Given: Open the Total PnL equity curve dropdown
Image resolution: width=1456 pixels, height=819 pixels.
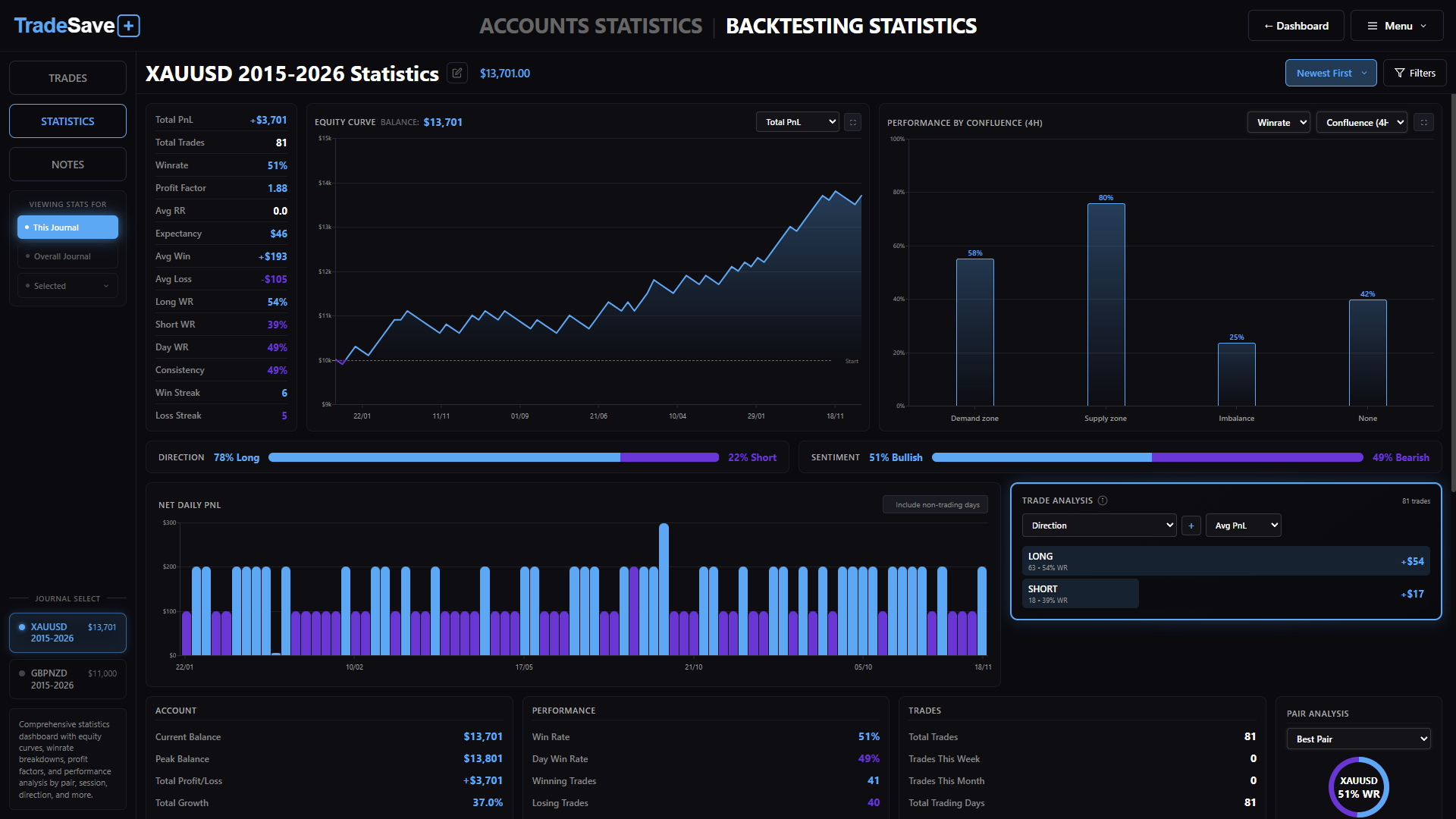Looking at the screenshot, I should click(797, 122).
